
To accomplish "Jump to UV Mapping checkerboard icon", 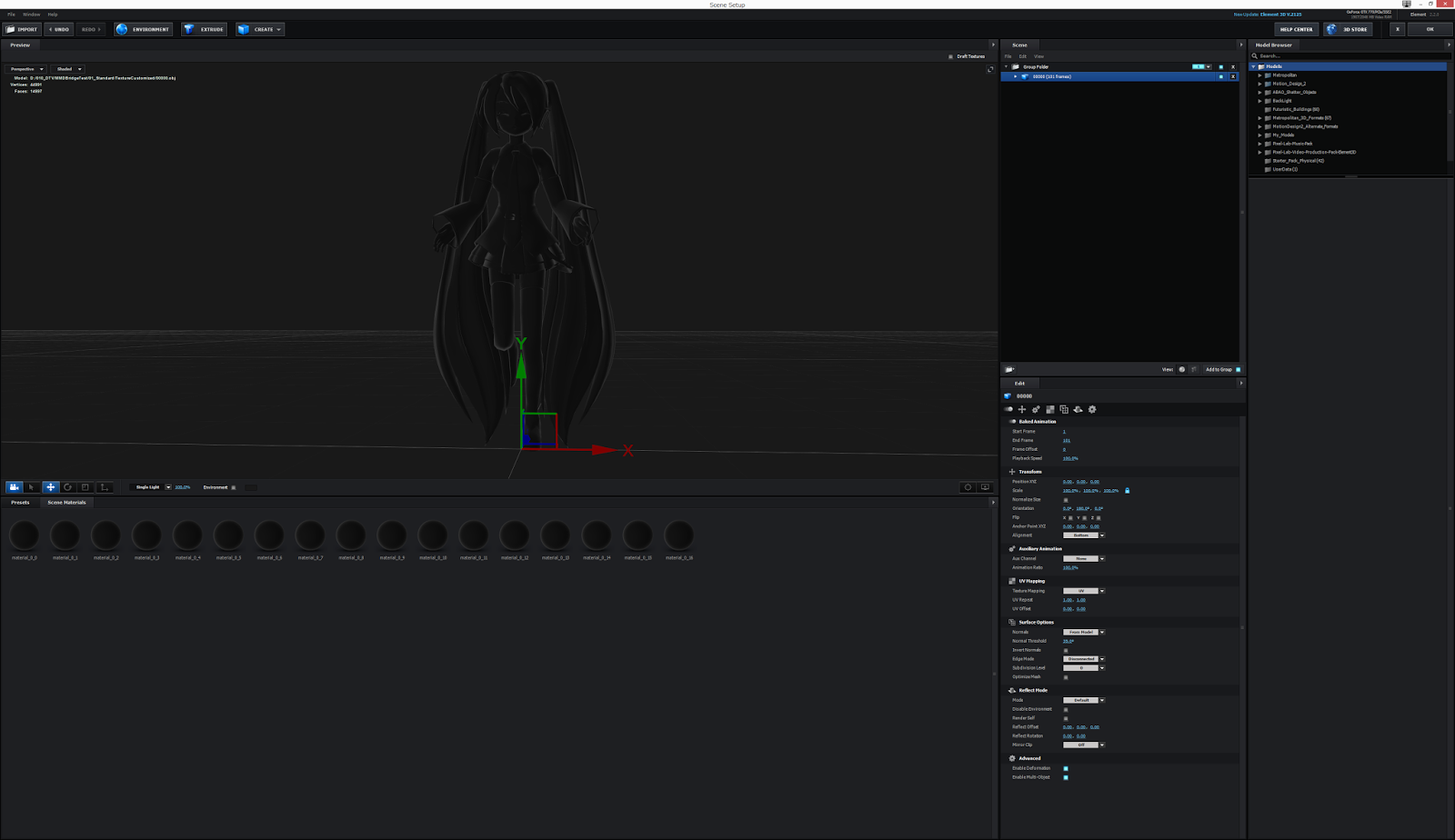I will (x=1049, y=409).
